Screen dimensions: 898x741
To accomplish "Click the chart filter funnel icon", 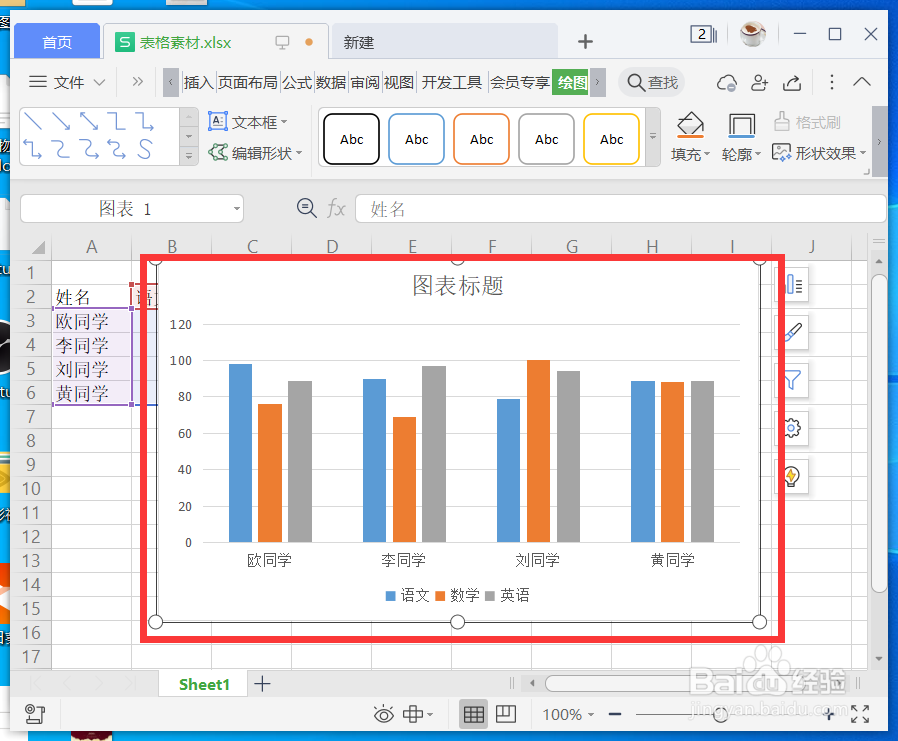I will click(x=792, y=380).
